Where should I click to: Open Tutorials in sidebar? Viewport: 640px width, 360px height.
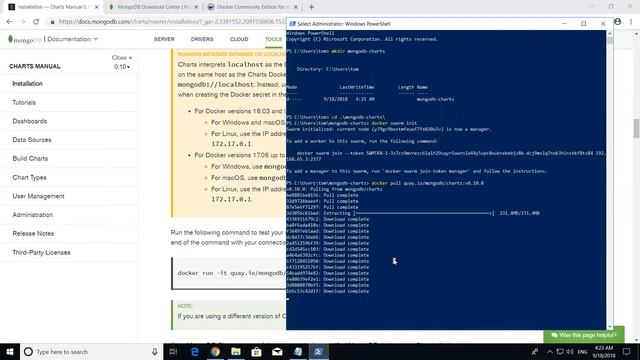[x=24, y=102]
